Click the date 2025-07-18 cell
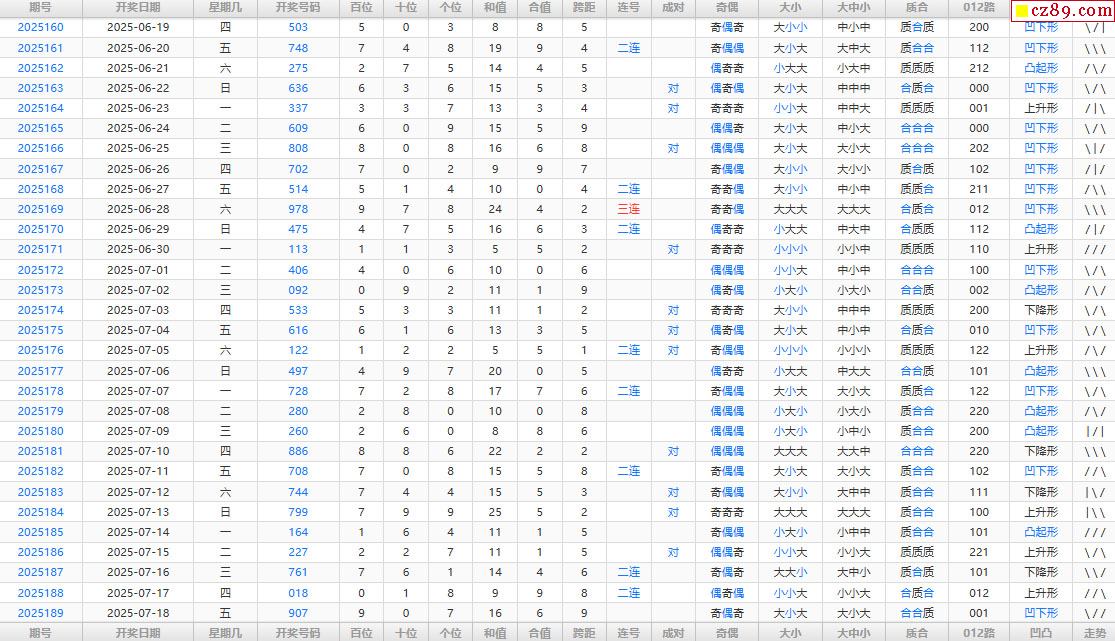This screenshot has width=1115, height=641. (x=138, y=613)
